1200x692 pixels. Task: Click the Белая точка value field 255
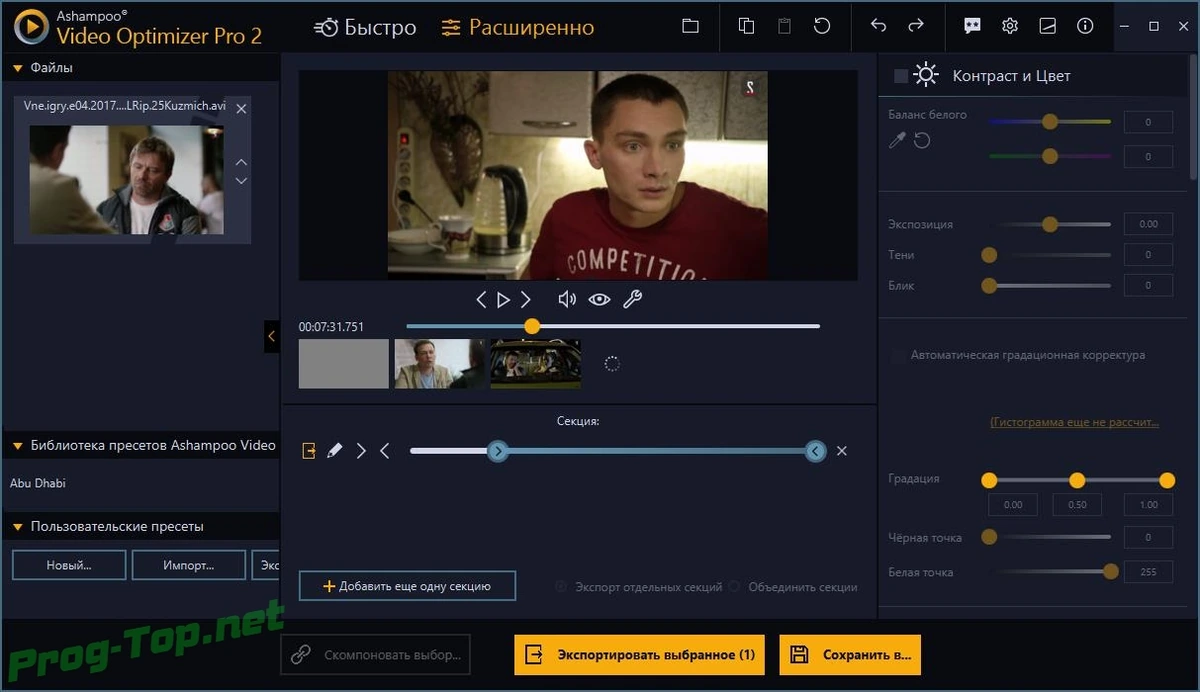pyautogui.click(x=1148, y=572)
